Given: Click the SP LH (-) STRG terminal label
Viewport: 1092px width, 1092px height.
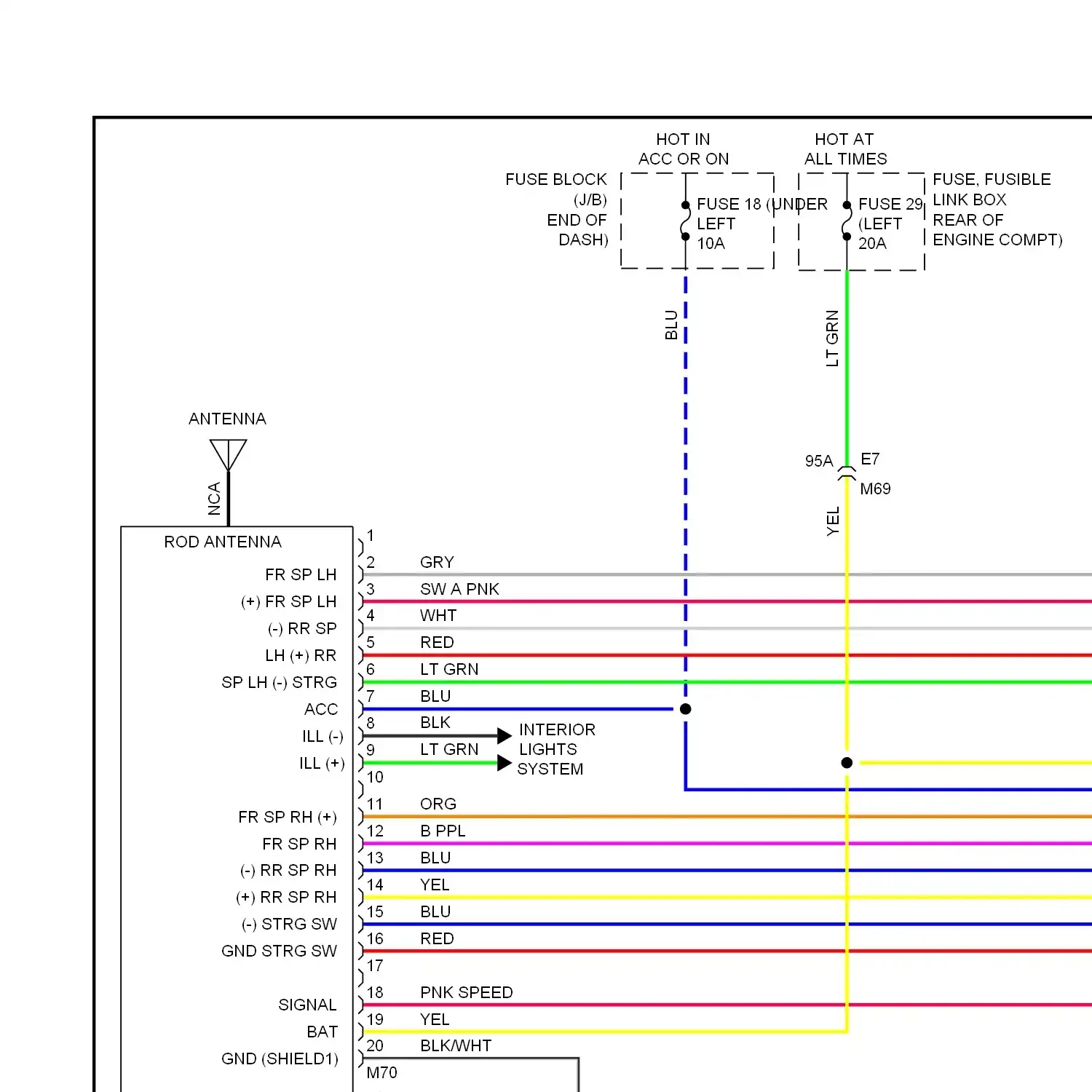Looking at the screenshot, I should [279, 682].
